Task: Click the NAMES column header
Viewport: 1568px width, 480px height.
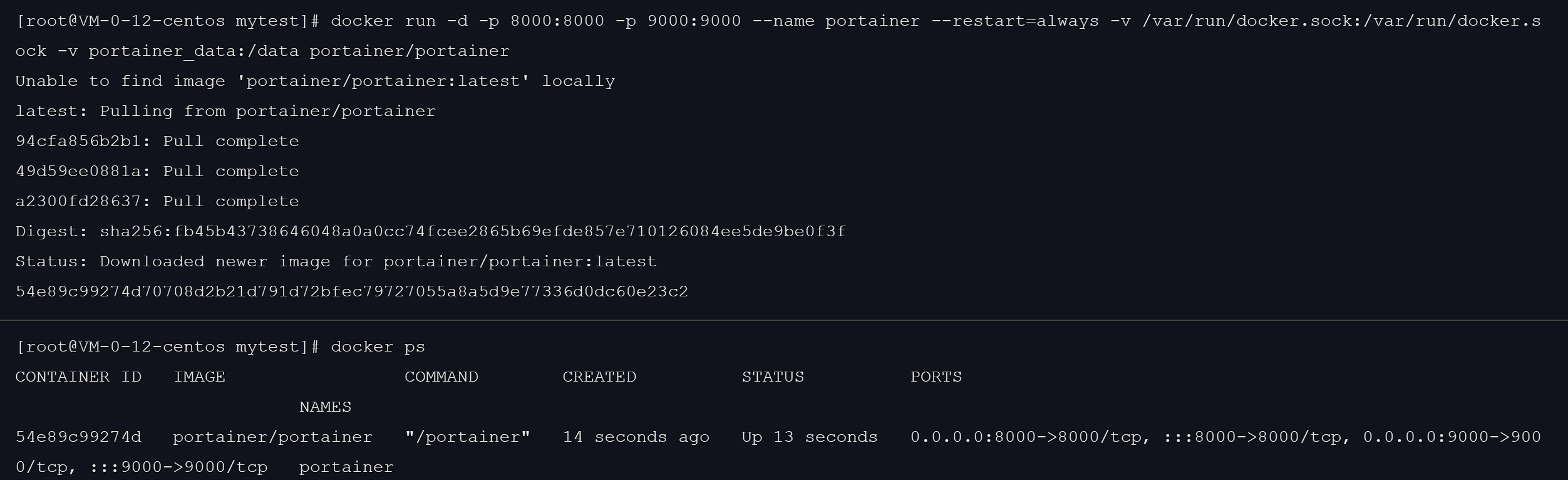Action: tap(325, 407)
